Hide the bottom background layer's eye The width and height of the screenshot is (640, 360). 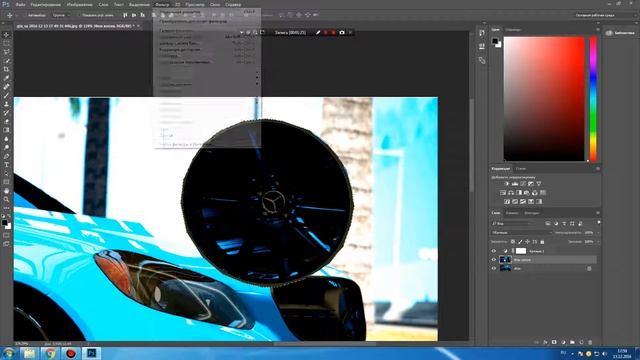pos(494,268)
